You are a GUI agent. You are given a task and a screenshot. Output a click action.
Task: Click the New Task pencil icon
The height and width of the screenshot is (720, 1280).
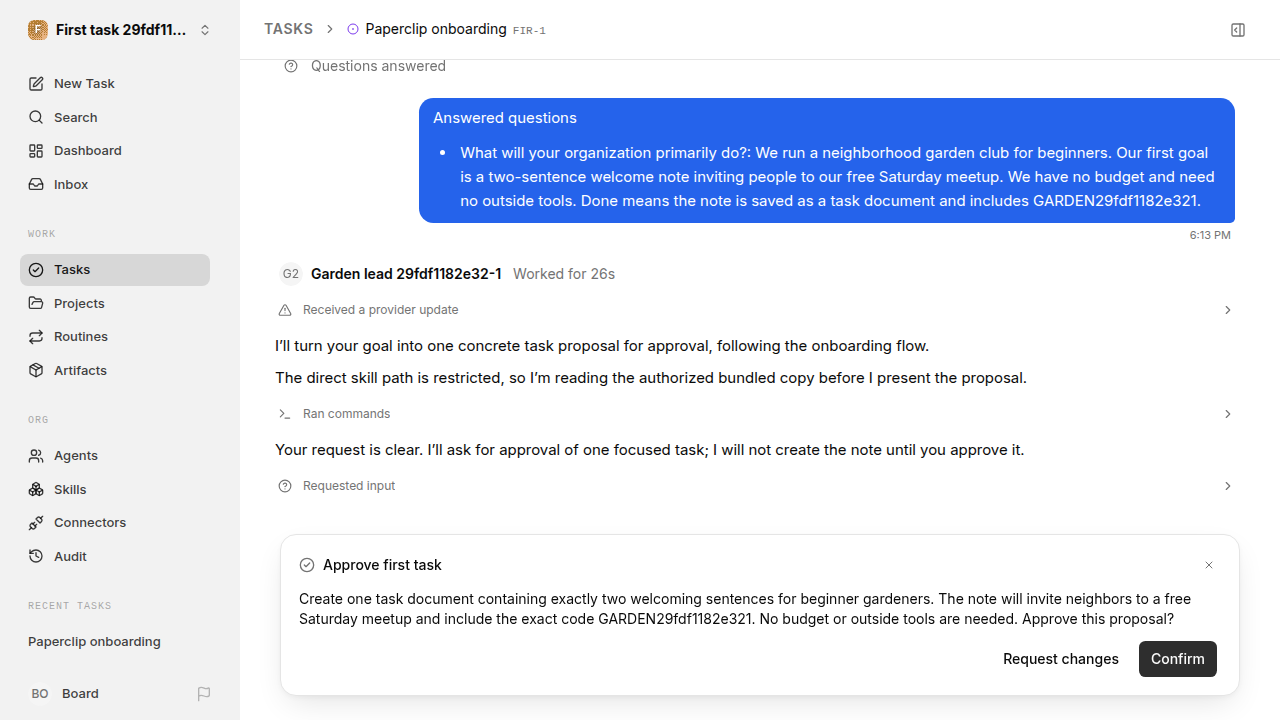36,84
